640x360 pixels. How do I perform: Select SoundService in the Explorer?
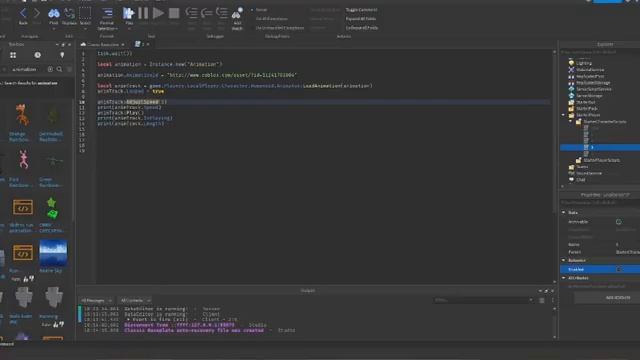tap(589, 173)
